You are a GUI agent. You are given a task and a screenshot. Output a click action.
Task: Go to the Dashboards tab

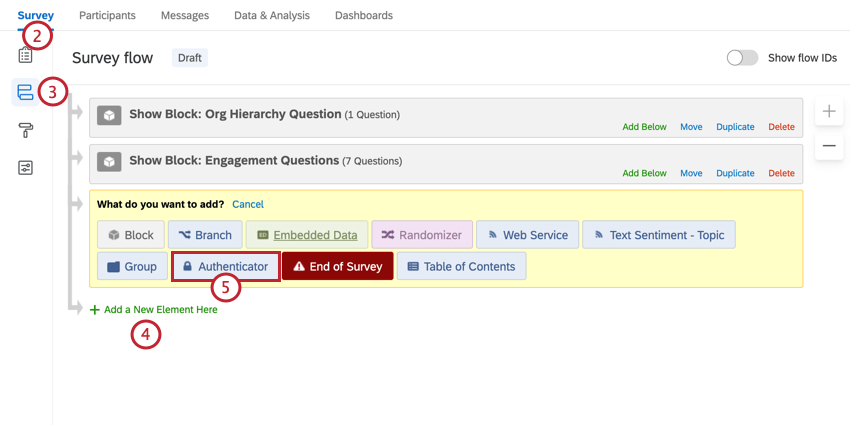click(x=363, y=15)
